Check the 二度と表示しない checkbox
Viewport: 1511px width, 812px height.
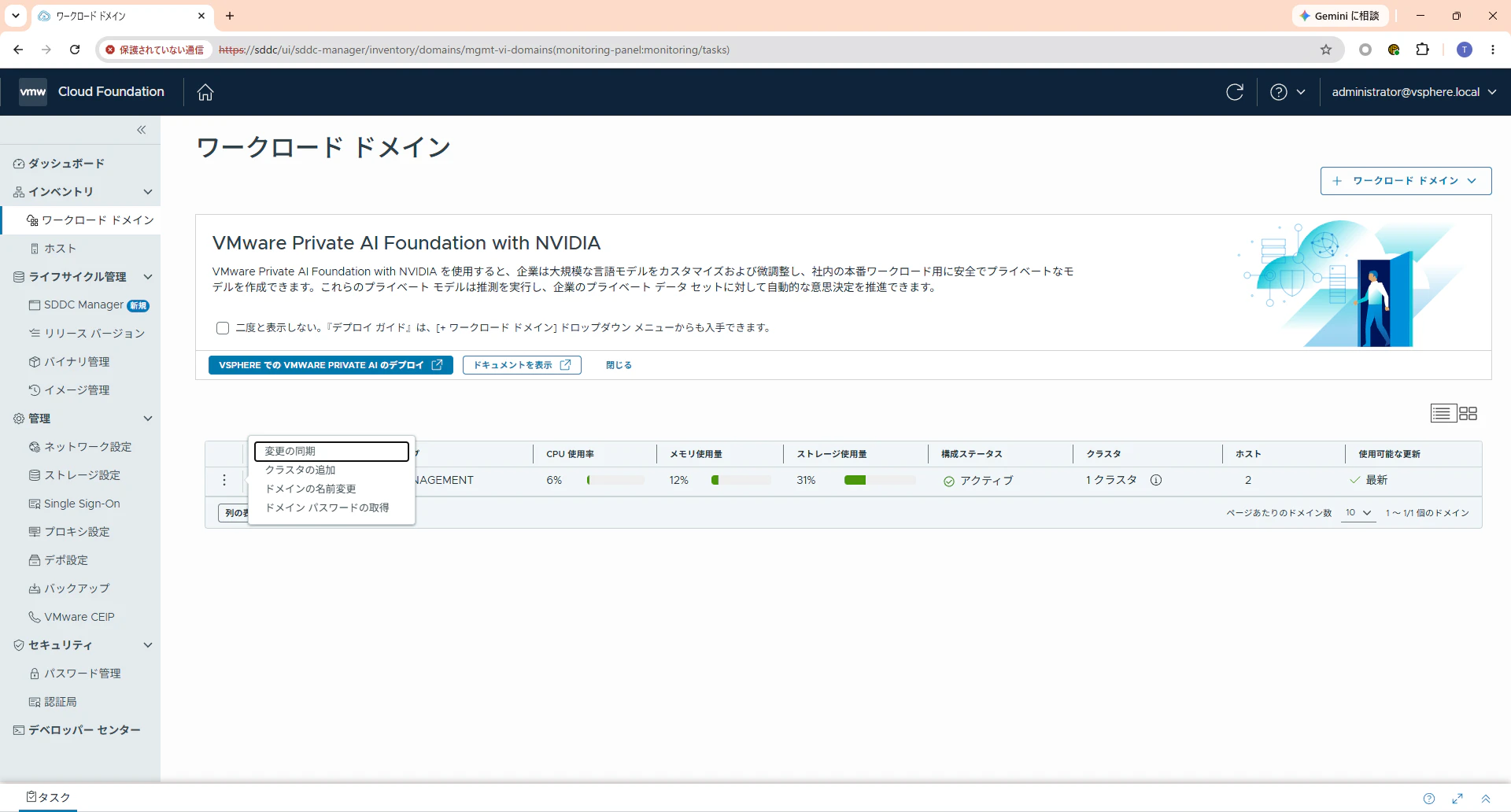tap(223, 328)
